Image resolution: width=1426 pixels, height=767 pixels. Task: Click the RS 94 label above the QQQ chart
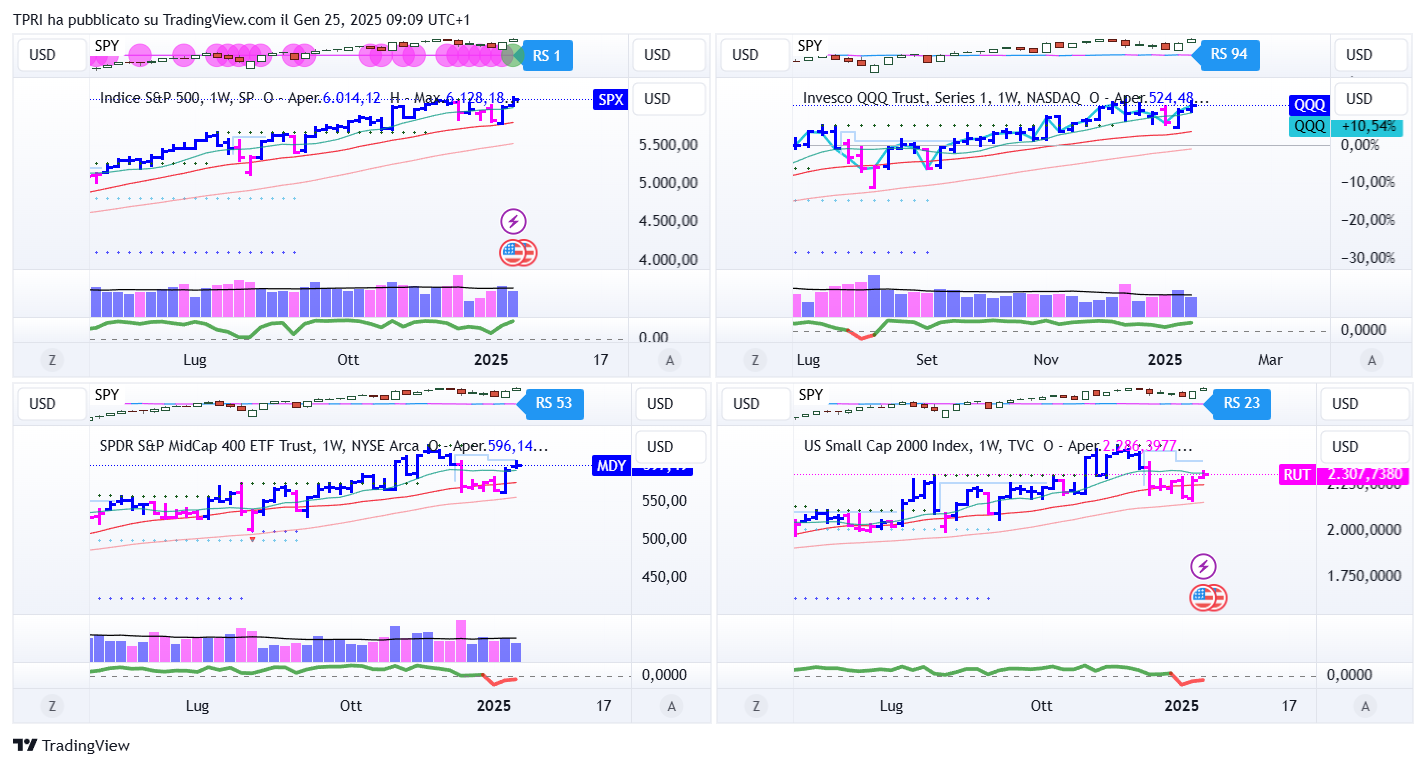[x=1228, y=55]
